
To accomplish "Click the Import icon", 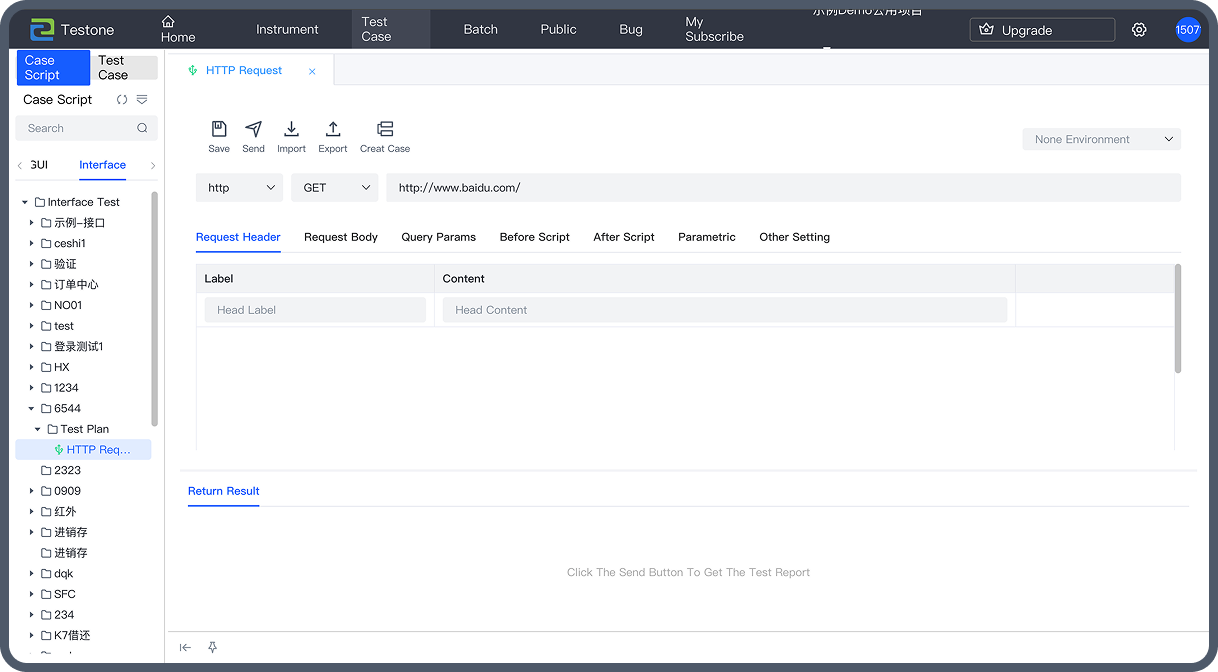I will click(291, 130).
